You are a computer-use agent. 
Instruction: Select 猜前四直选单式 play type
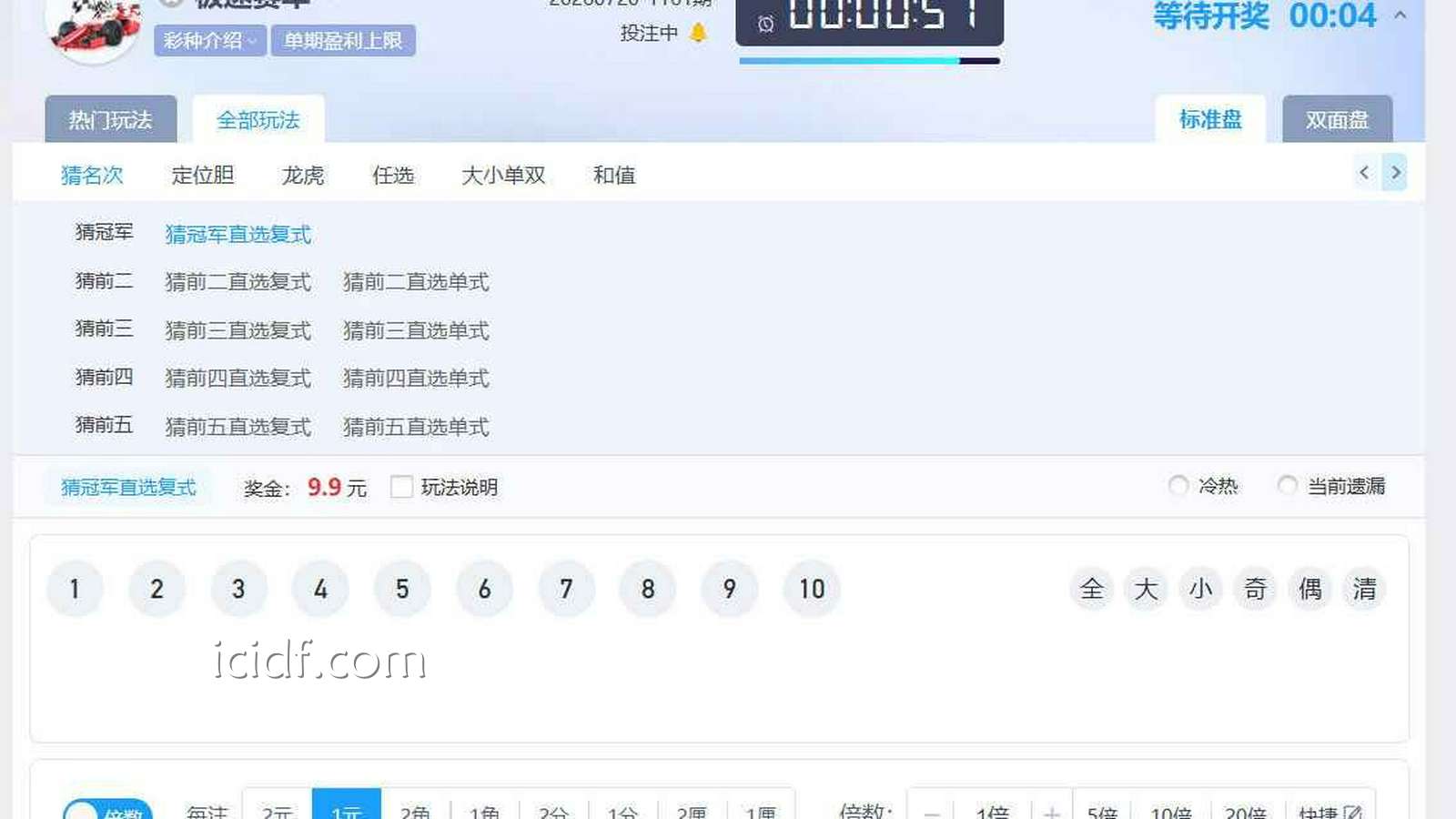click(416, 378)
